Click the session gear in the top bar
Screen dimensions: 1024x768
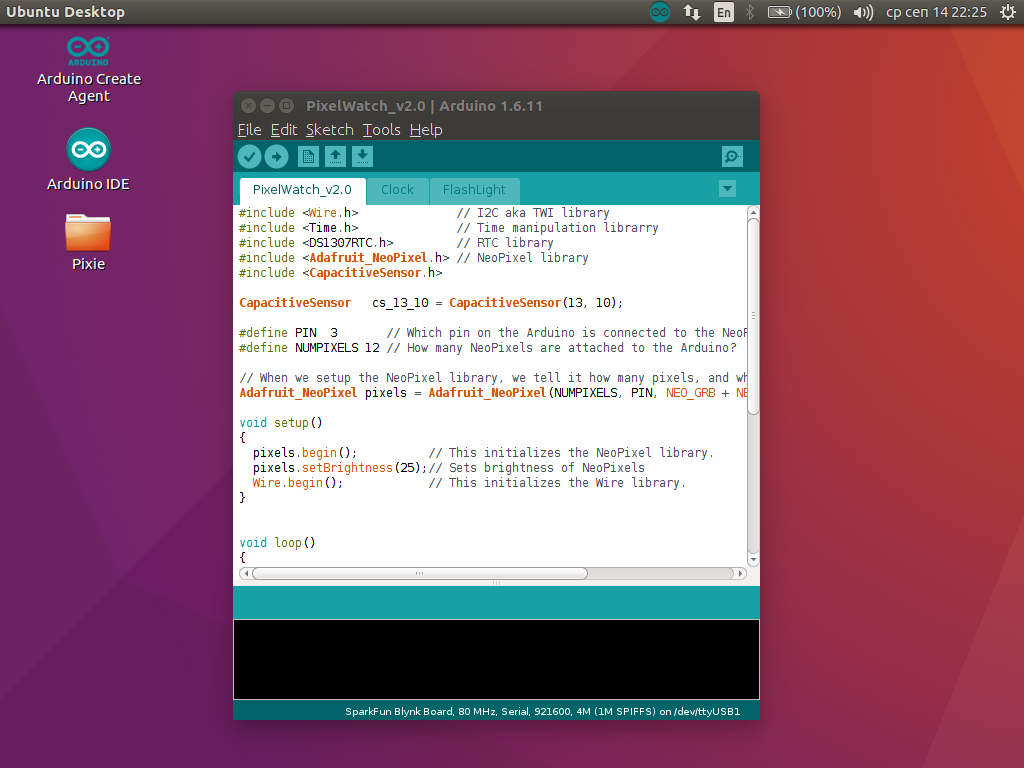[x=1008, y=12]
